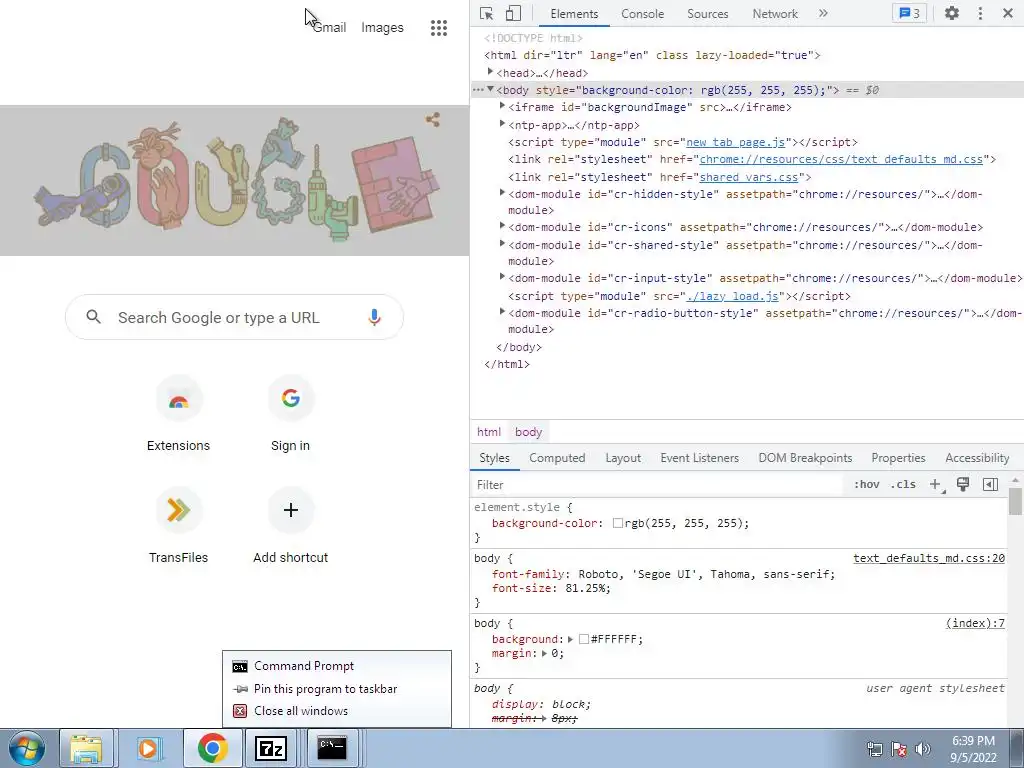This screenshot has width=1024, height=768.
Task: Activate the inspect element picker icon
Action: (486, 13)
